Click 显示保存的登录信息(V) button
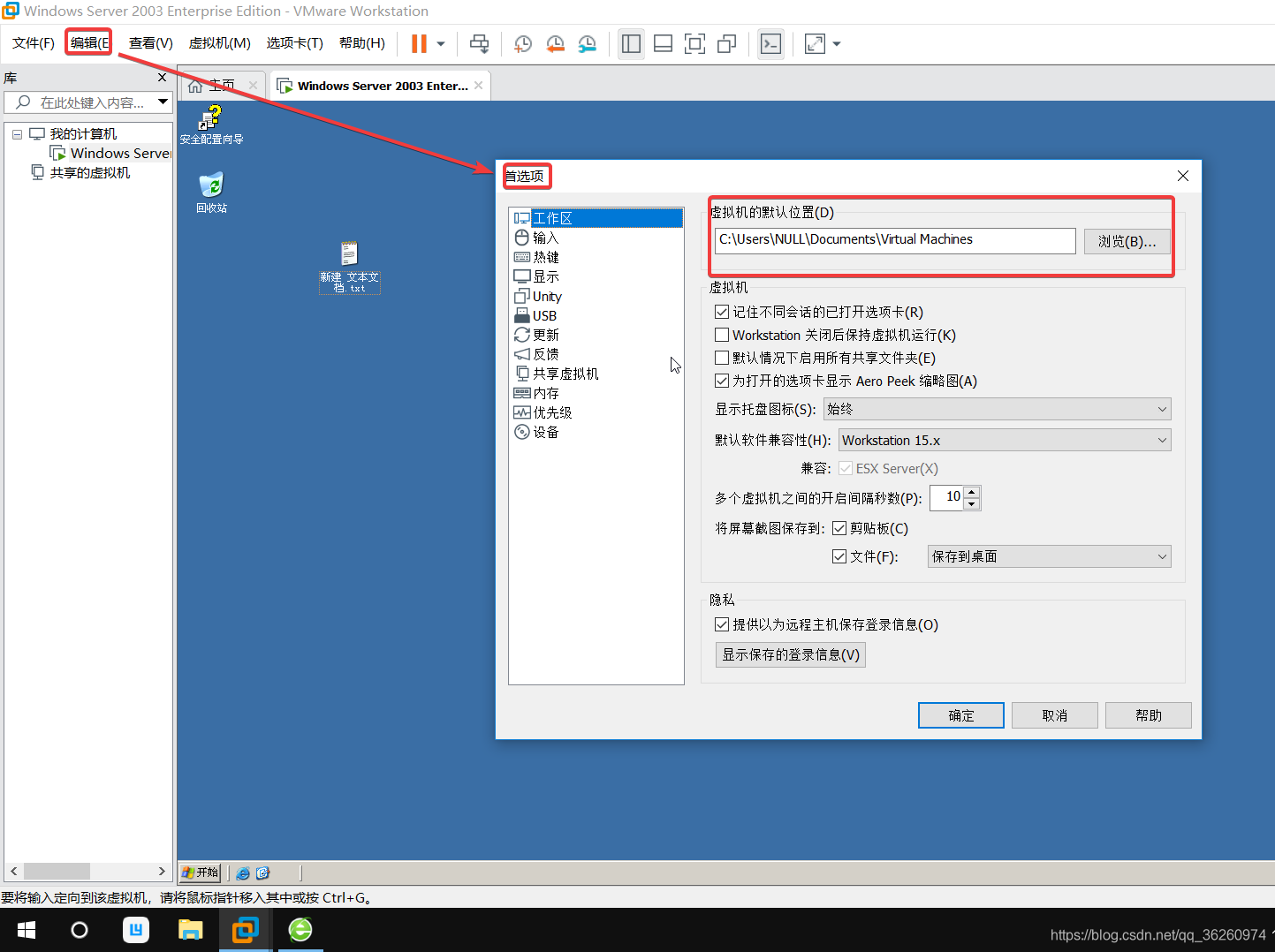The width and height of the screenshot is (1275, 952). point(790,654)
